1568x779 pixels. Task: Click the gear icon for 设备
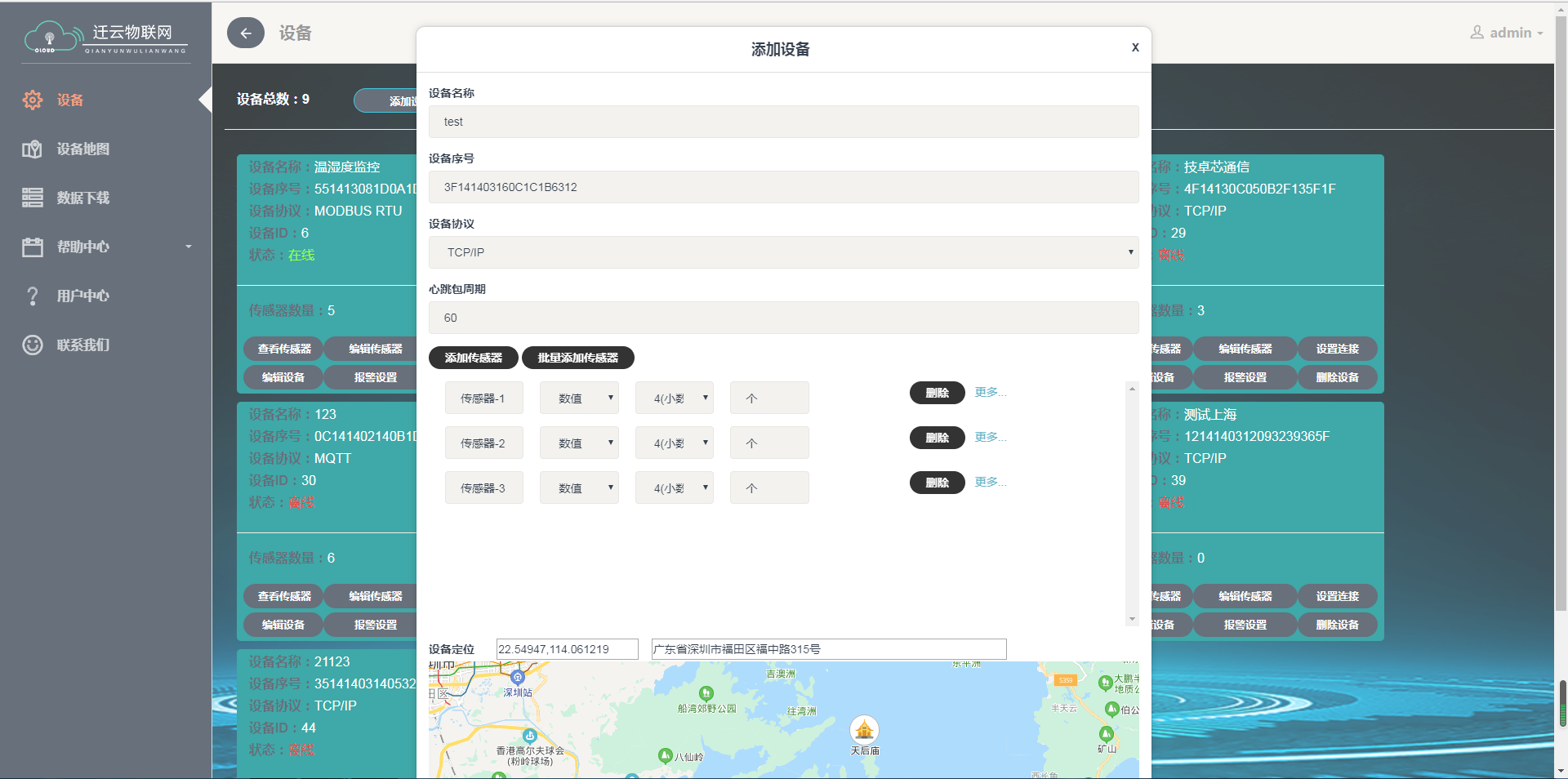[33, 100]
